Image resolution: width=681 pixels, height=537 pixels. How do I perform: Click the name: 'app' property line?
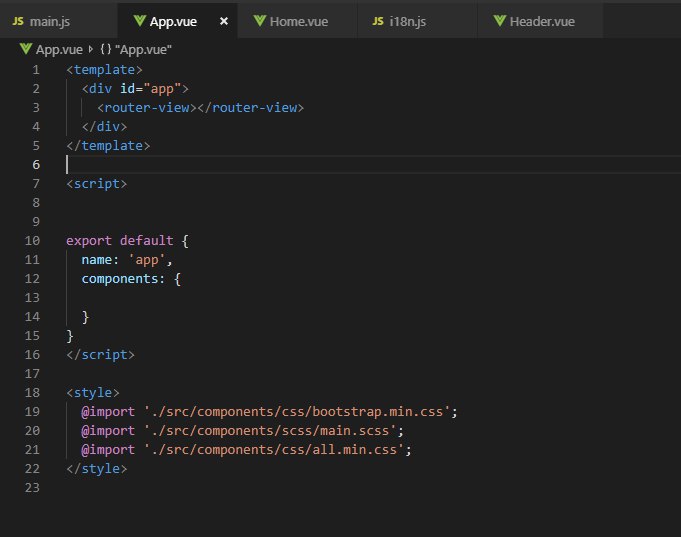127,260
